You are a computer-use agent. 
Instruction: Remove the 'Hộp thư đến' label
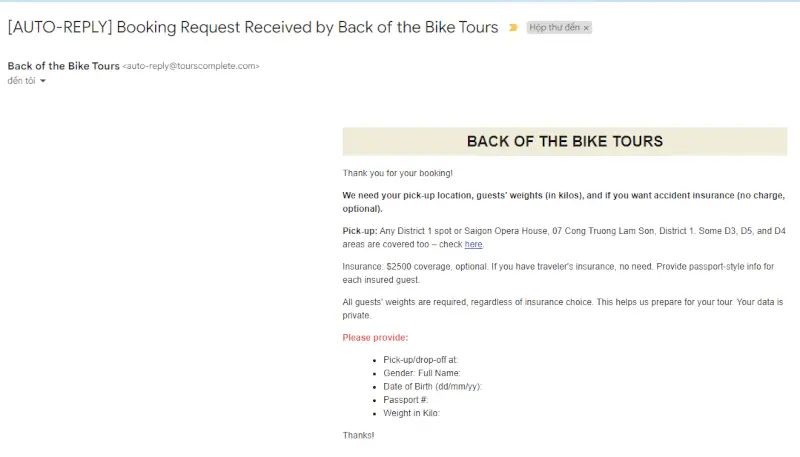click(x=586, y=28)
